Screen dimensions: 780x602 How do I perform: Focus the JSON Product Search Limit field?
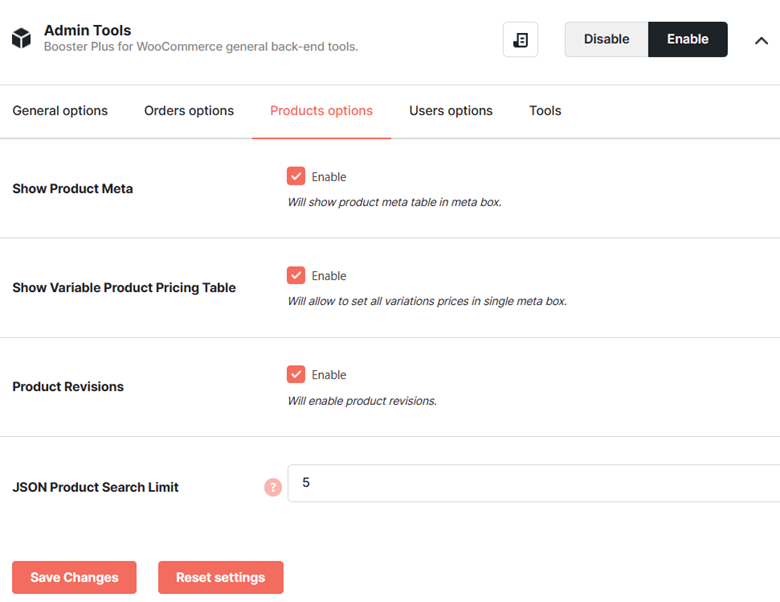(534, 483)
